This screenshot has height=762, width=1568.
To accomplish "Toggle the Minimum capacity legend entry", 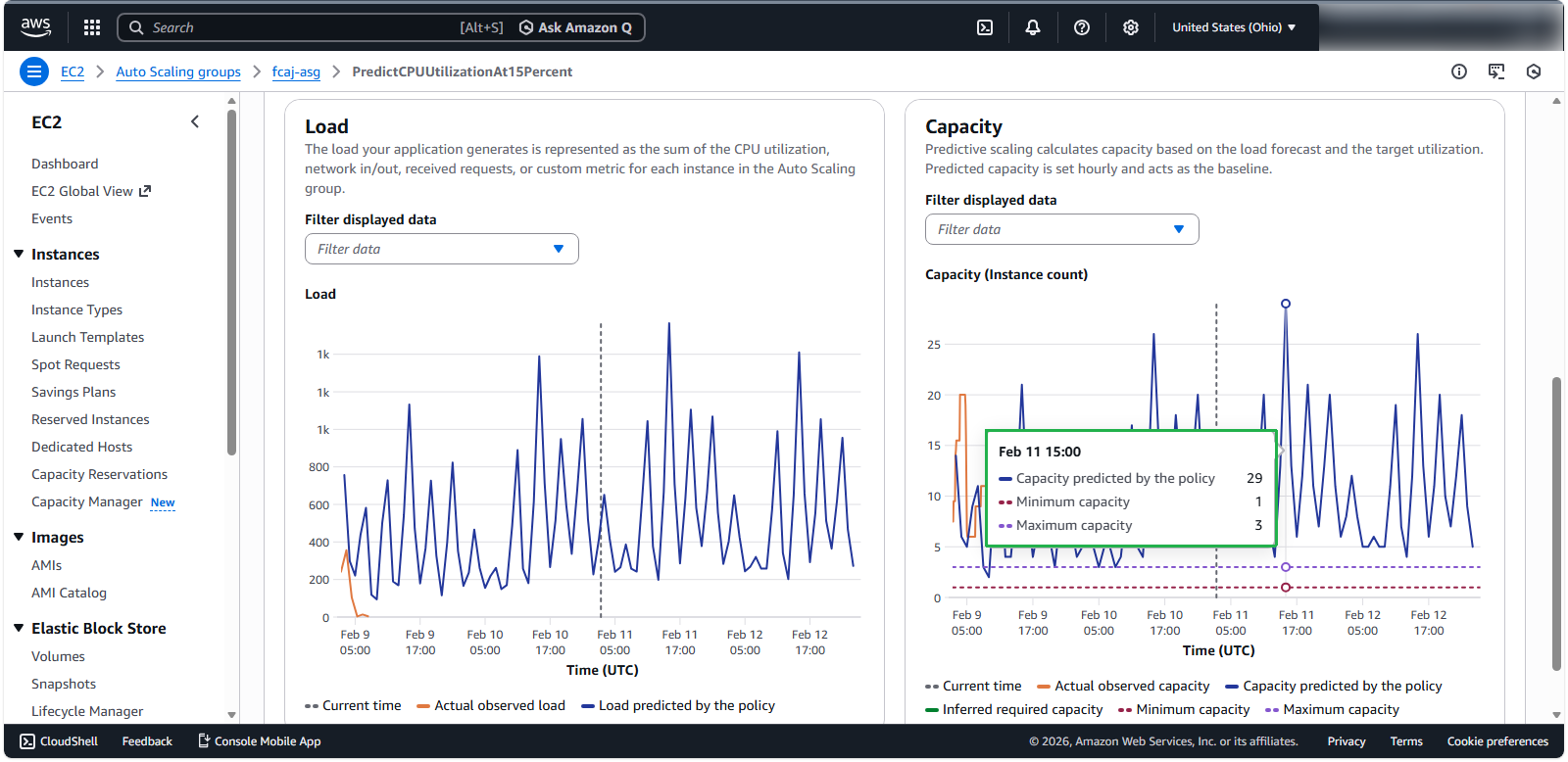I will (x=1184, y=709).
